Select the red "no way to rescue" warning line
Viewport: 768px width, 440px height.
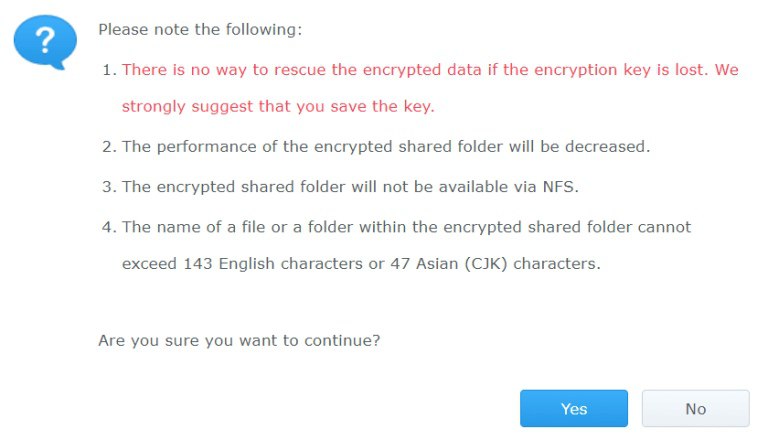click(x=430, y=71)
